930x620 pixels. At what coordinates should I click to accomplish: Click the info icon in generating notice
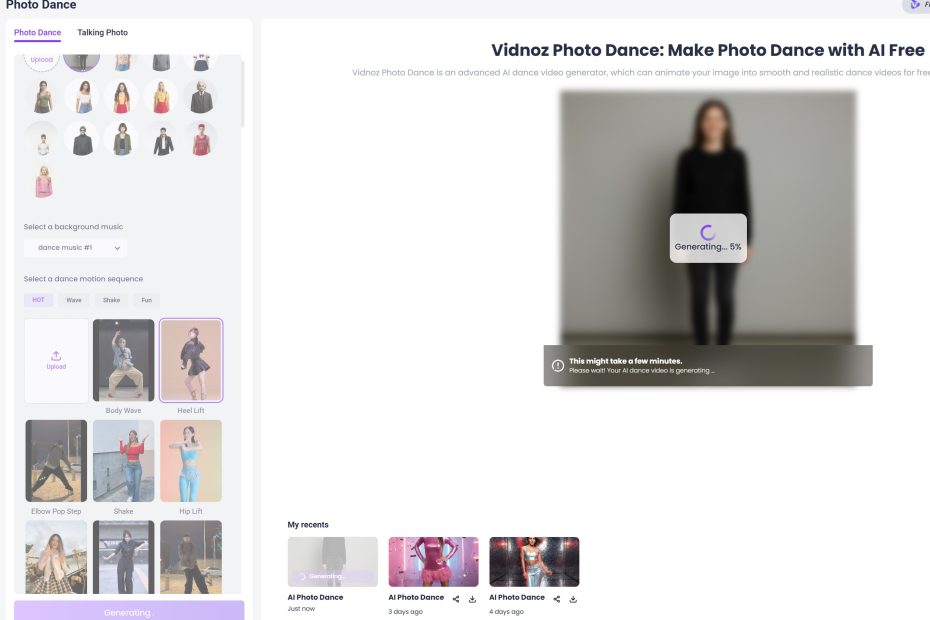coord(558,365)
